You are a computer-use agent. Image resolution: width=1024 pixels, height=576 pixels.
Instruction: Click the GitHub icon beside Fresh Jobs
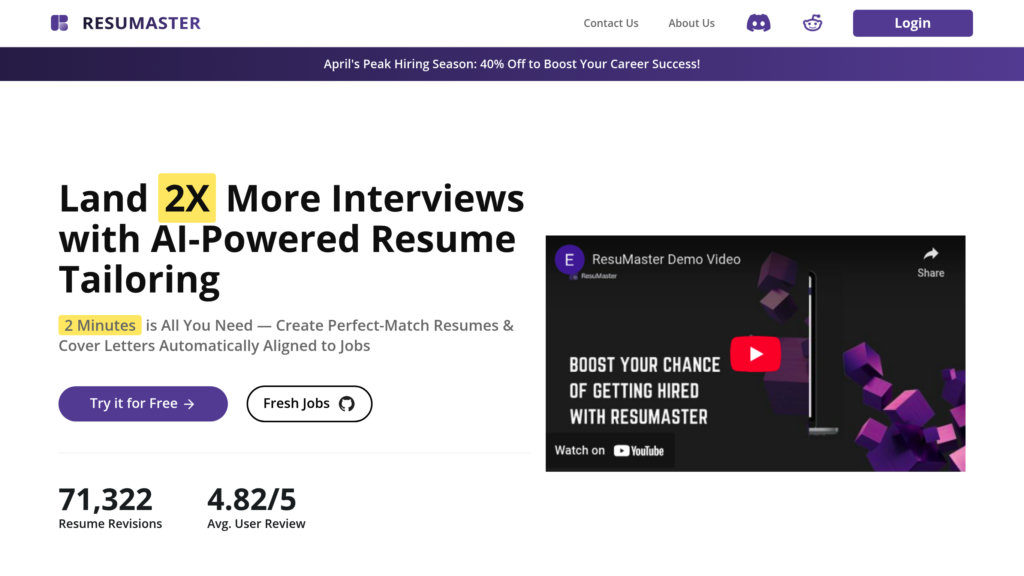(347, 404)
